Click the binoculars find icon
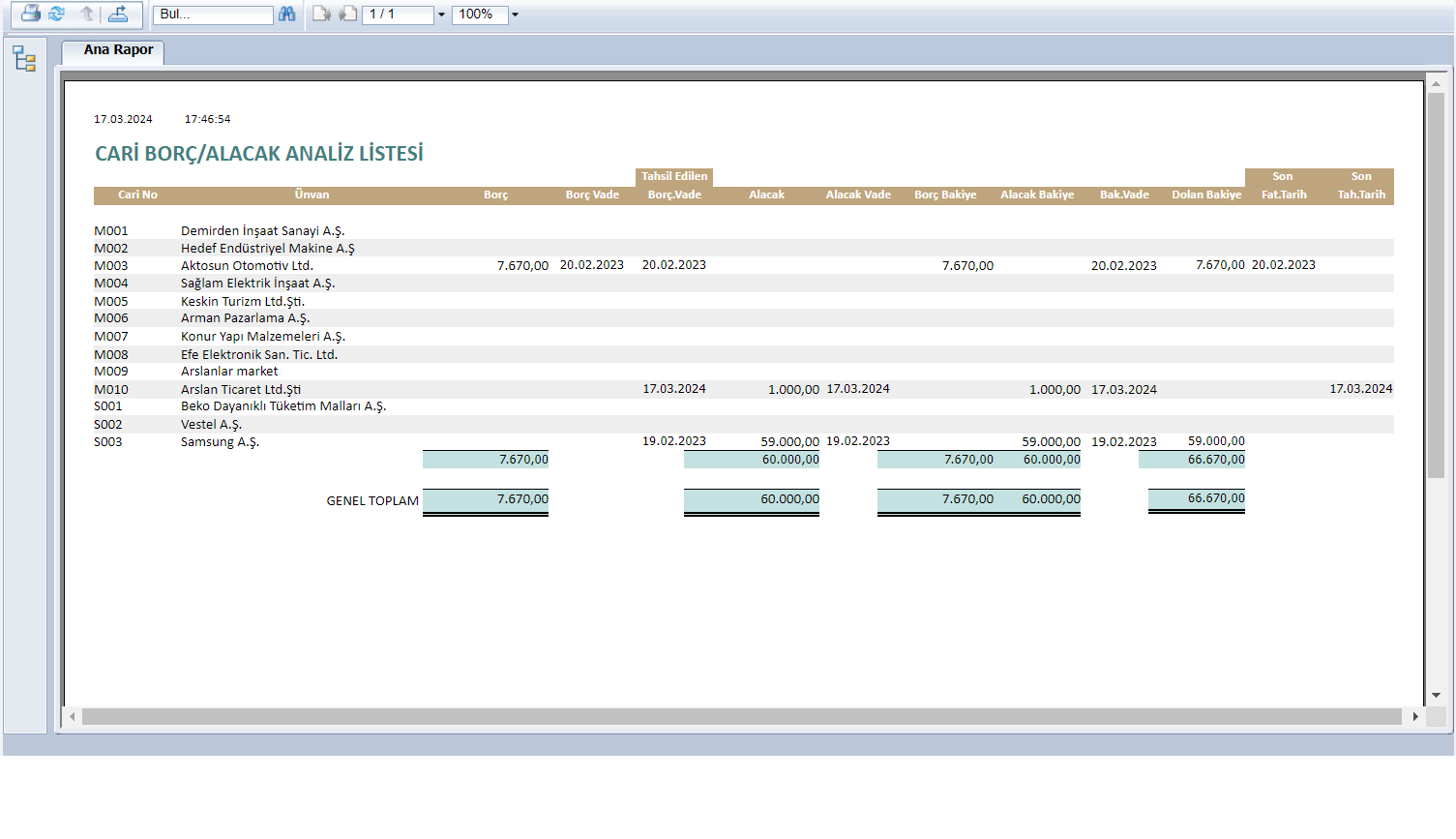Image resolution: width=1456 pixels, height=839 pixels. click(287, 14)
